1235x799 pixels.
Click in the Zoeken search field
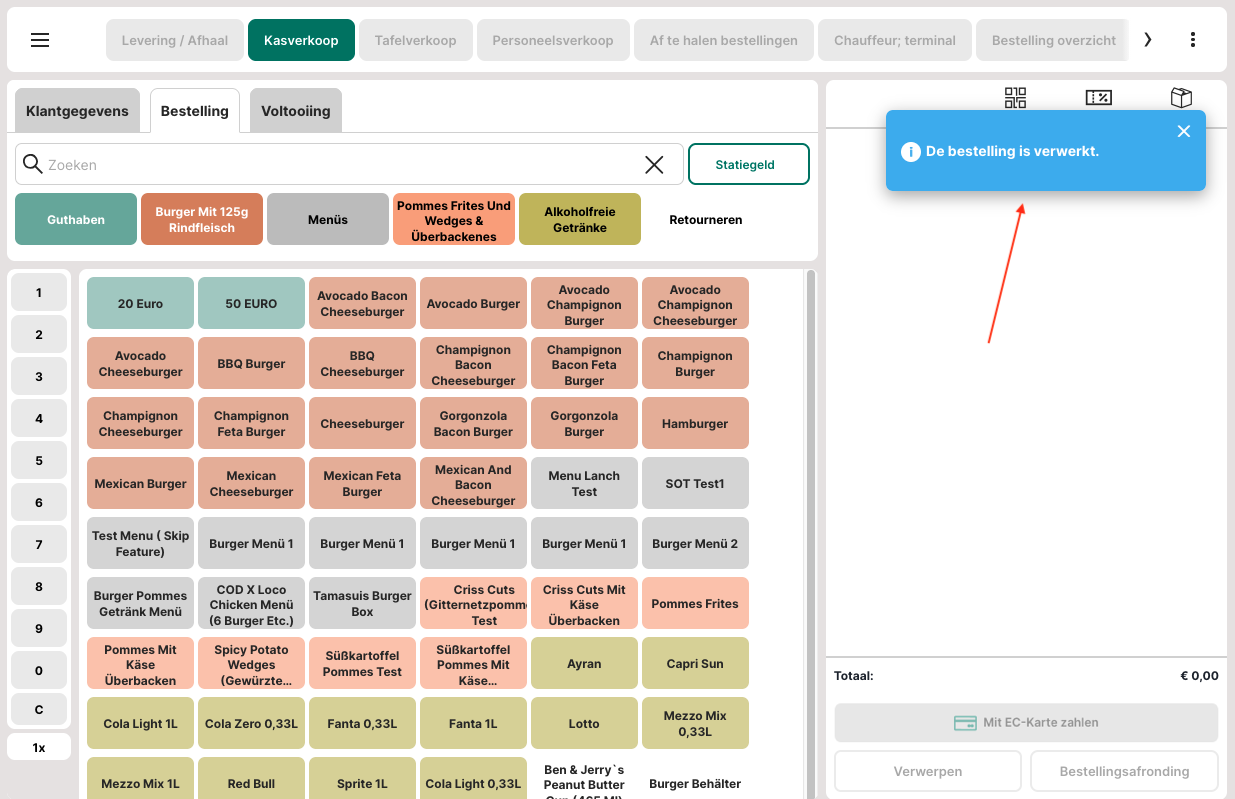pos(340,165)
